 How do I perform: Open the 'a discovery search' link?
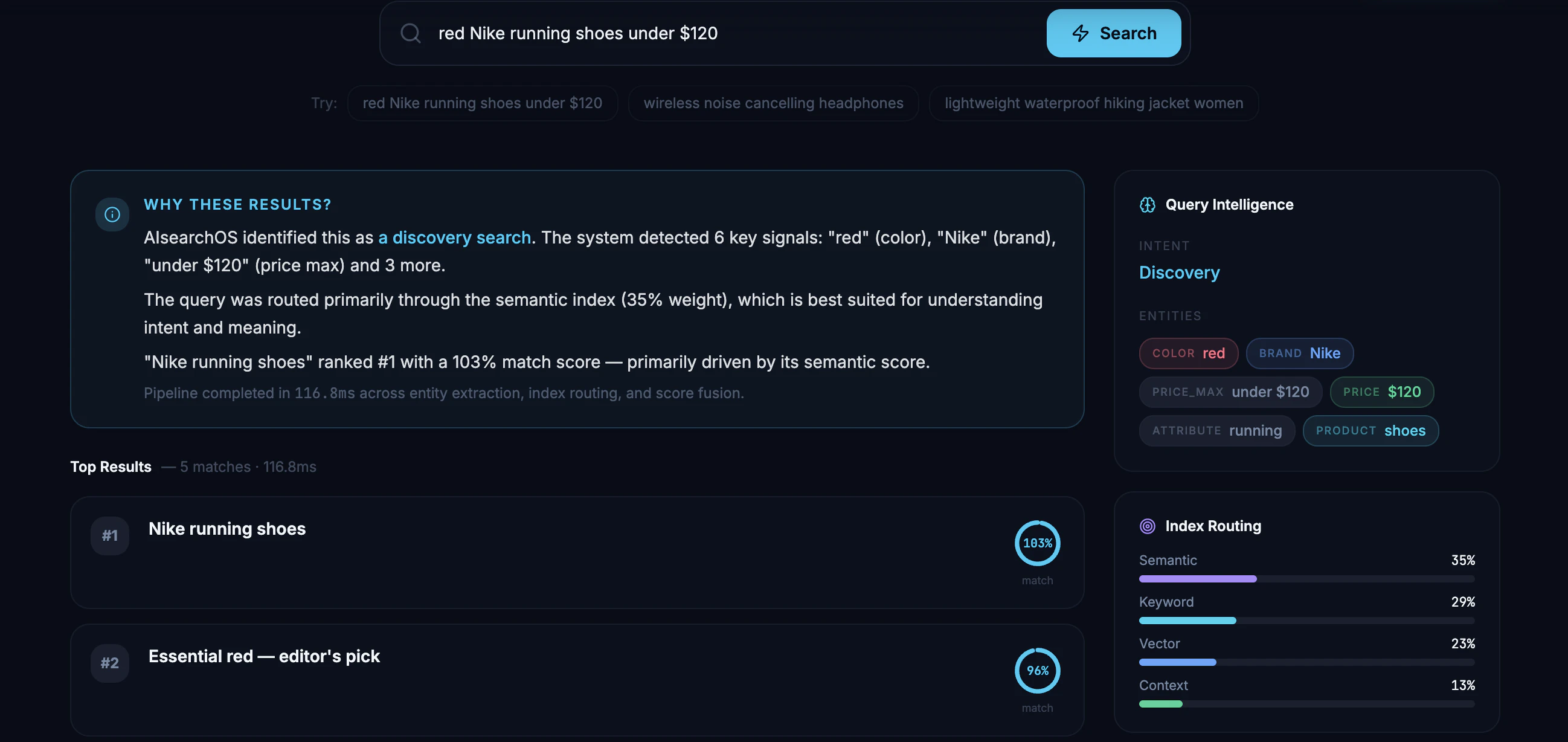coord(454,237)
